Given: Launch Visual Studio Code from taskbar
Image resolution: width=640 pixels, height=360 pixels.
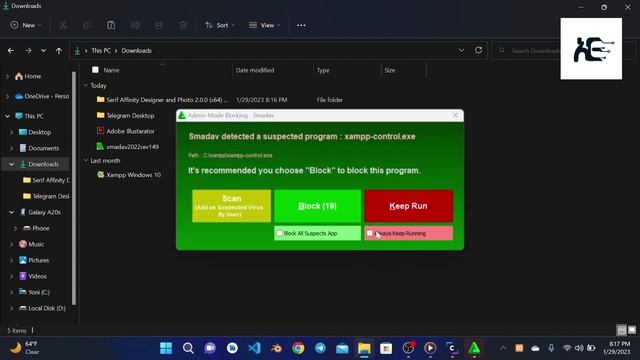Looking at the screenshot, I should [254, 348].
